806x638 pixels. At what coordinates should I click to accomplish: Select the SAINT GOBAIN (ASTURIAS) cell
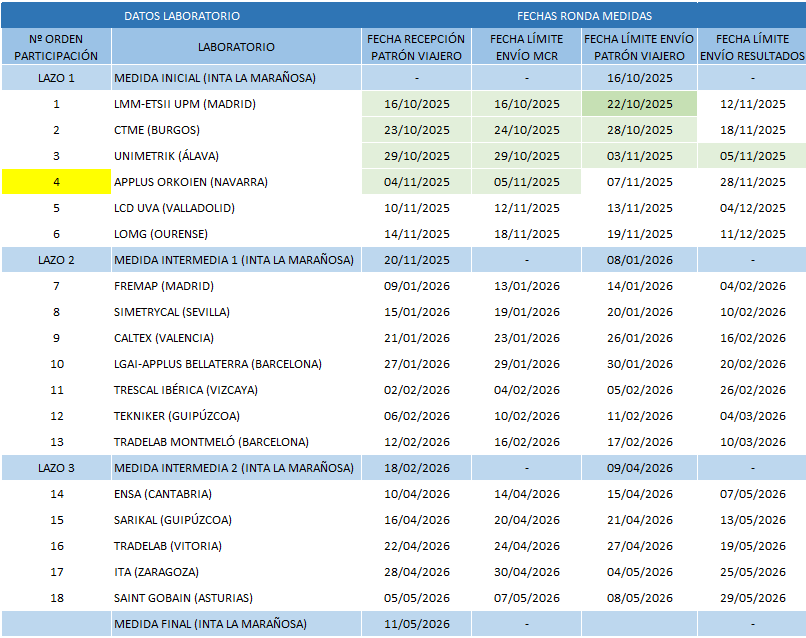(x=183, y=598)
